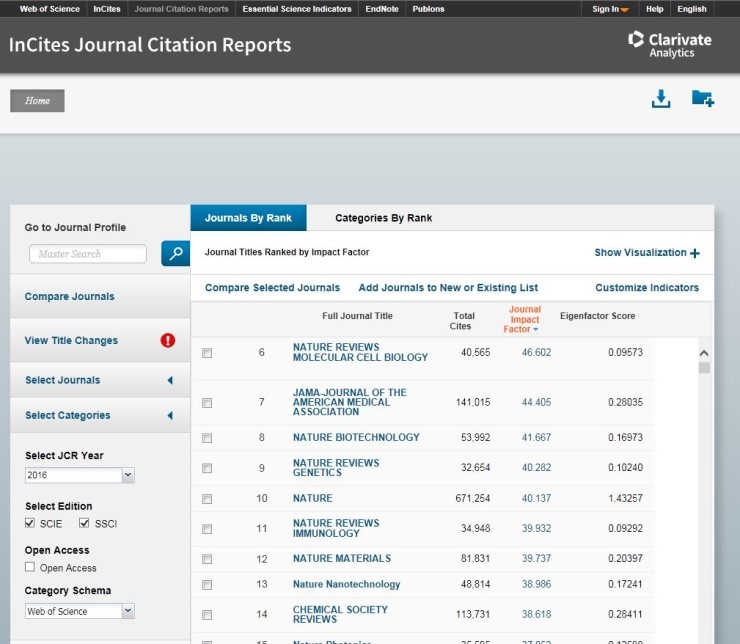
Task: Uncheck the SCIE edition checkbox
Action: (x=32, y=523)
